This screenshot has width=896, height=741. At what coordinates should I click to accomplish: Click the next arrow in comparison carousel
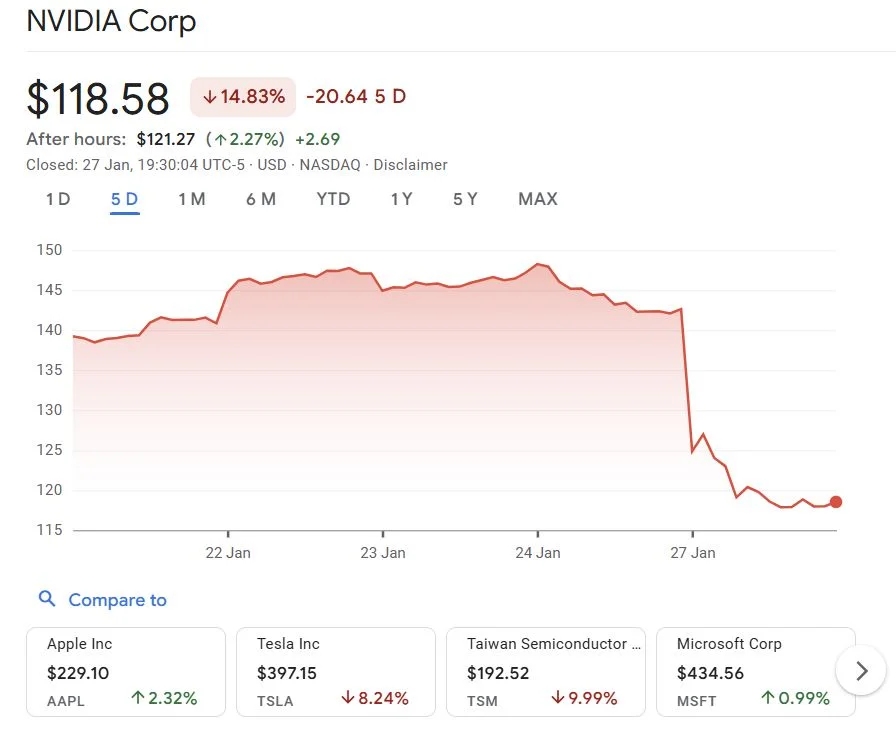pos(862,671)
